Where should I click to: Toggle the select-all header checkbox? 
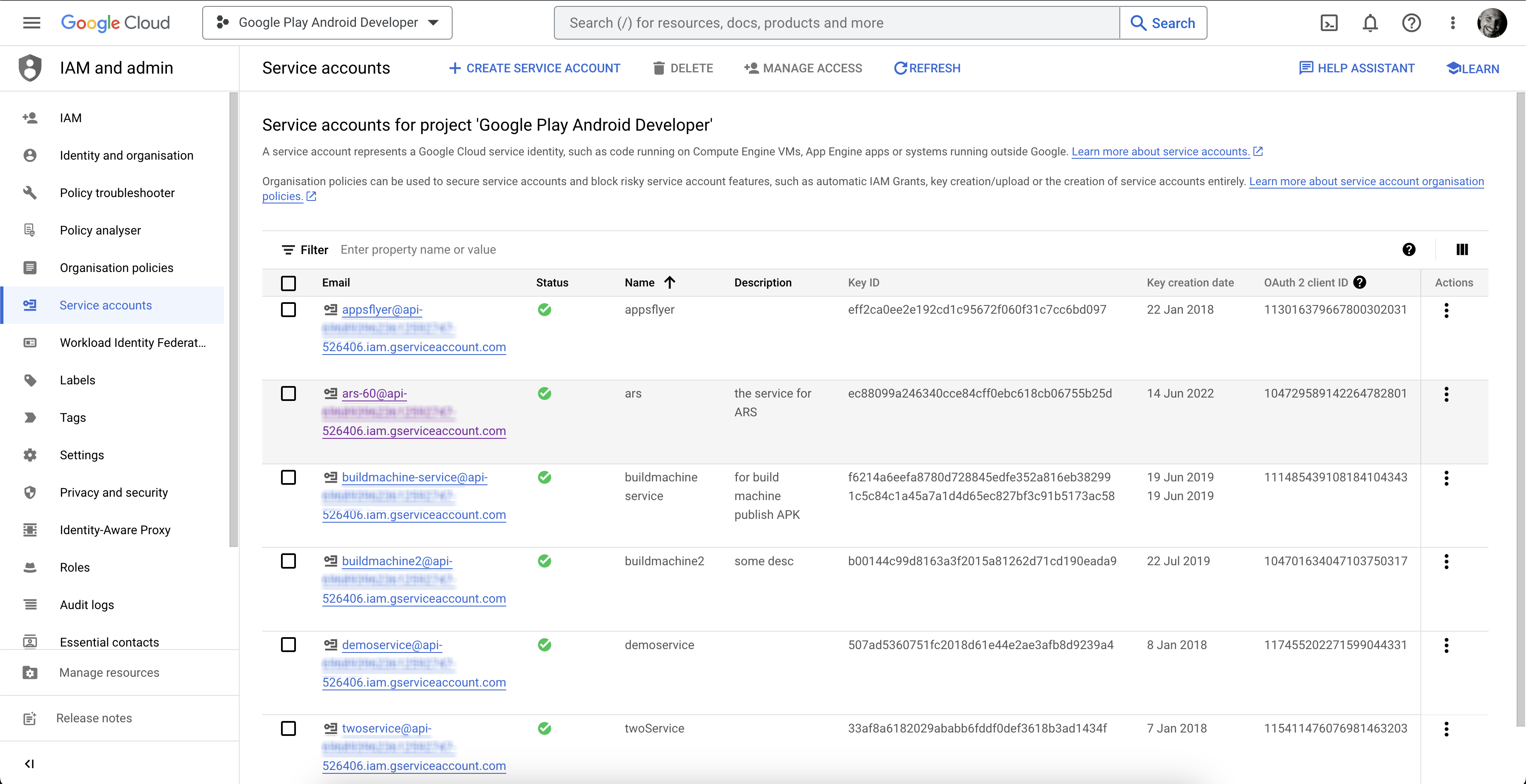289,283
